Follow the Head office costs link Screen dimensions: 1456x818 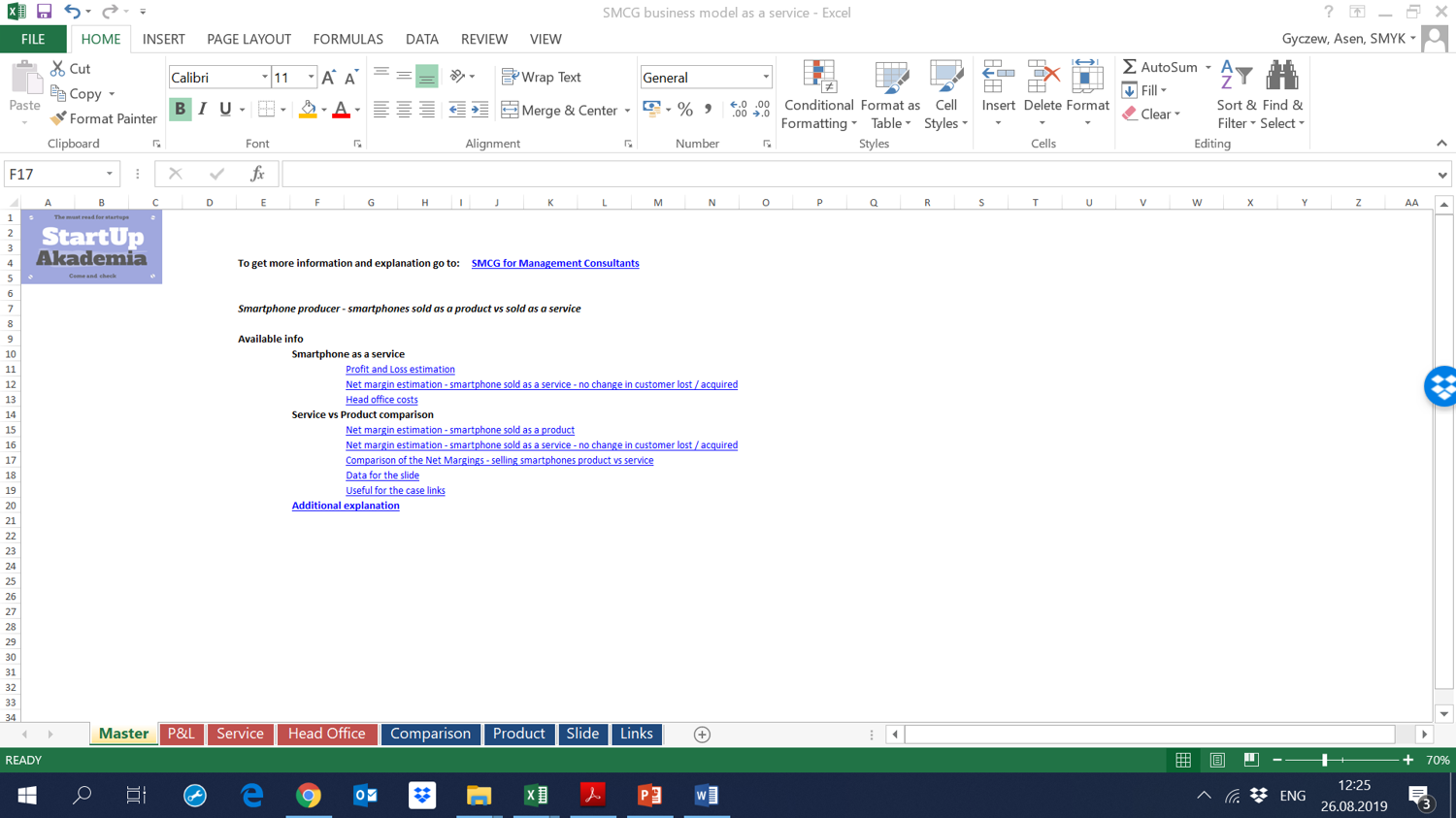[381, 400]
